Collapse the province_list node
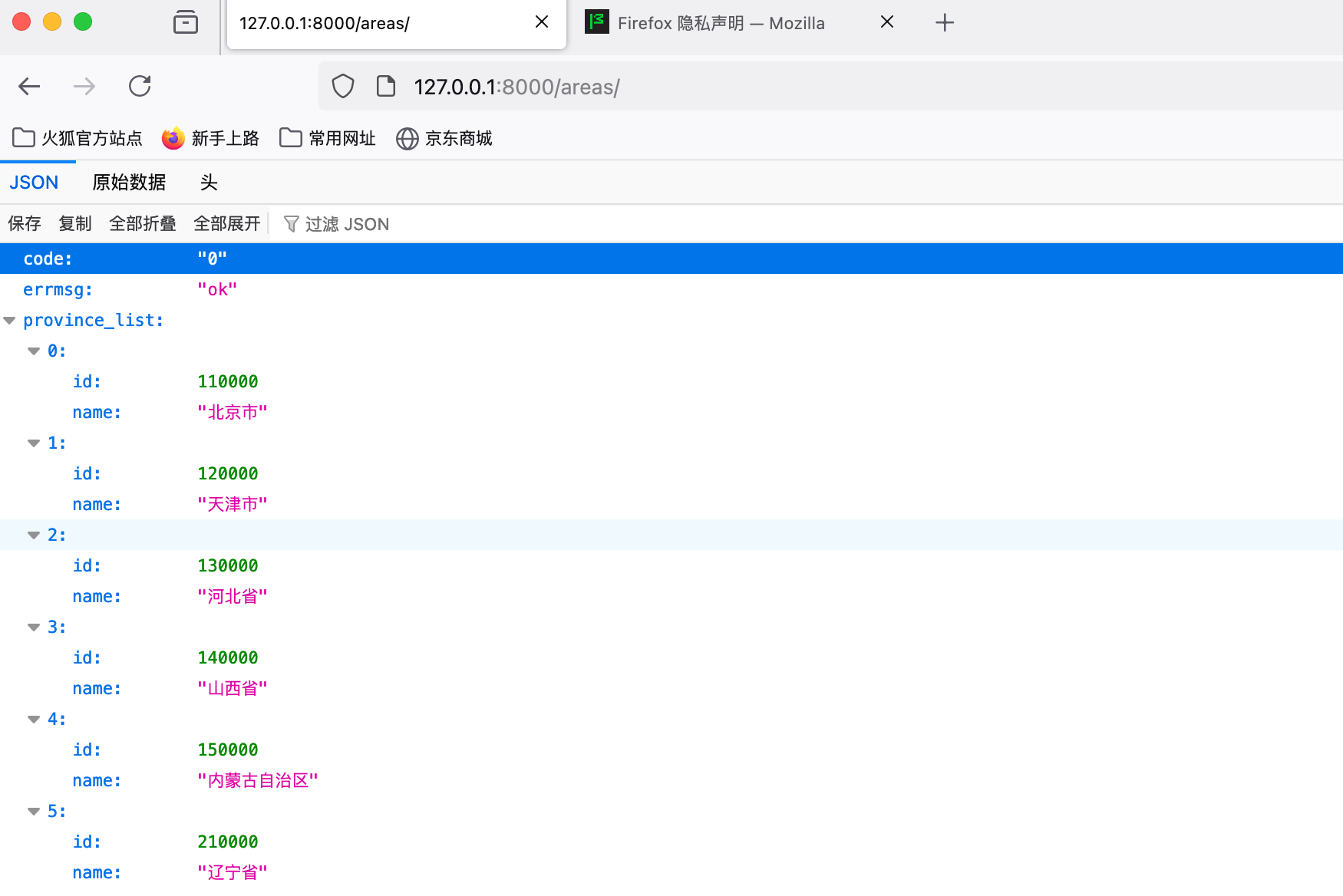 [9, 321]
